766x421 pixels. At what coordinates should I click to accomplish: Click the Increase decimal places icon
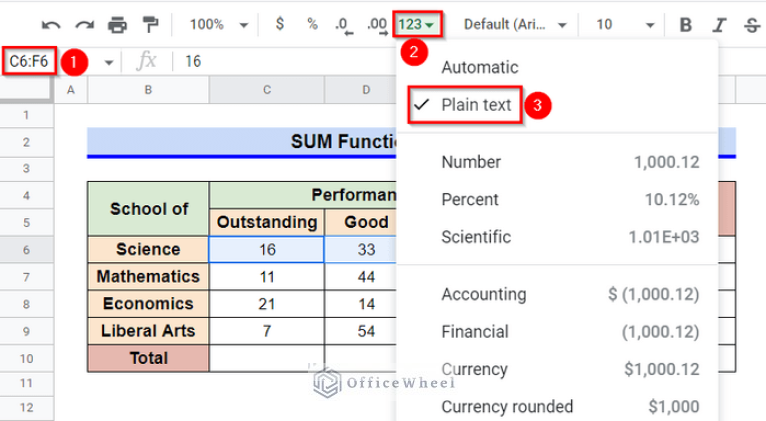(x=377, y=25)
